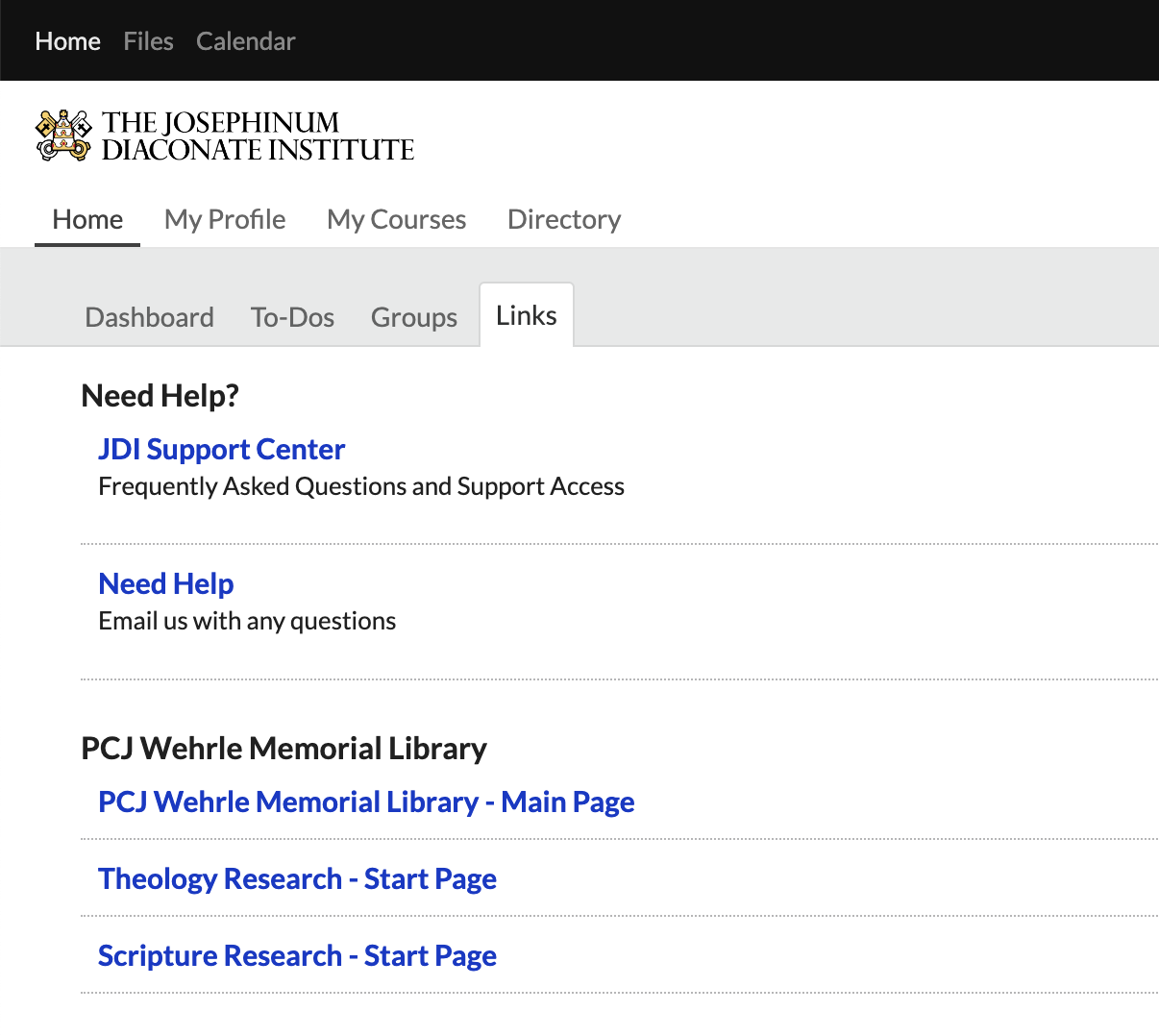
Task: Open My Courses
Action: 397,219
